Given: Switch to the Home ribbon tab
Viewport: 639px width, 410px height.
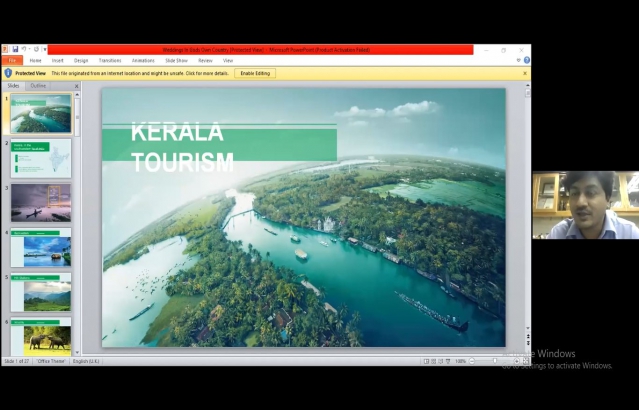Looking at the screenshot, I should coord(35,61).
